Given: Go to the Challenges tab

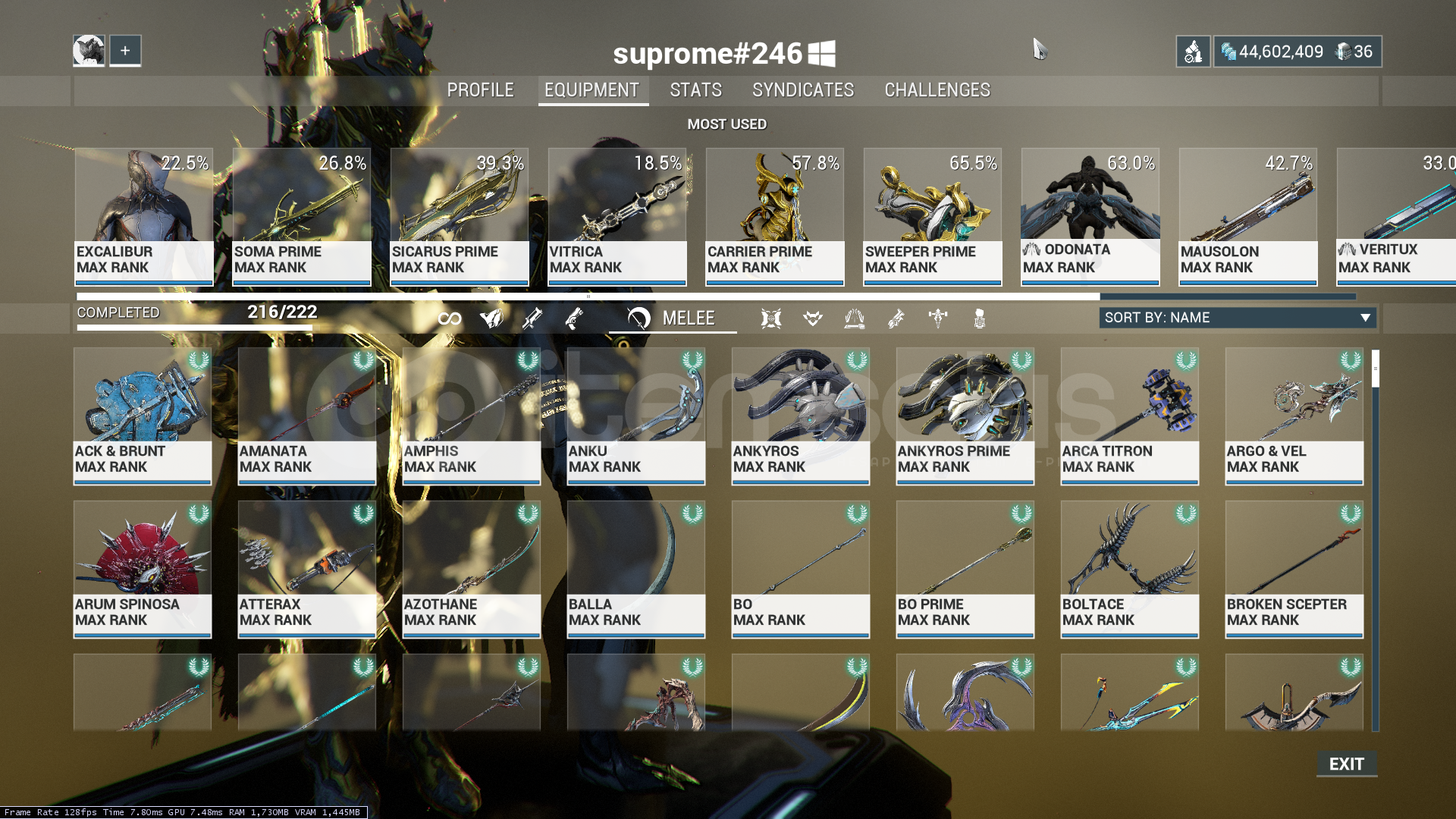Looking at the screenshot, I should click(x=937, y=90).
